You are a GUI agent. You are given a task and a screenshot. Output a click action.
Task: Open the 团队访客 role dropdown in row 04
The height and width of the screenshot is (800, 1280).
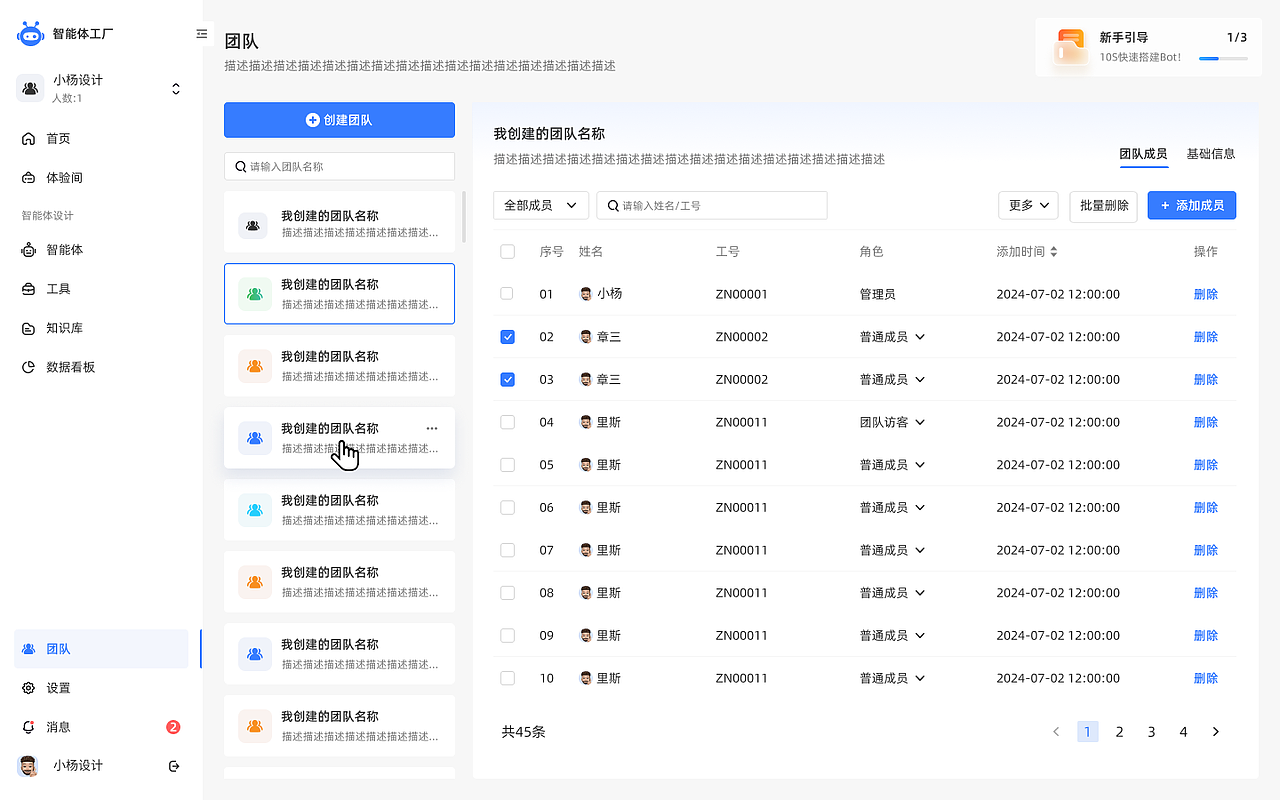[892, 422]
